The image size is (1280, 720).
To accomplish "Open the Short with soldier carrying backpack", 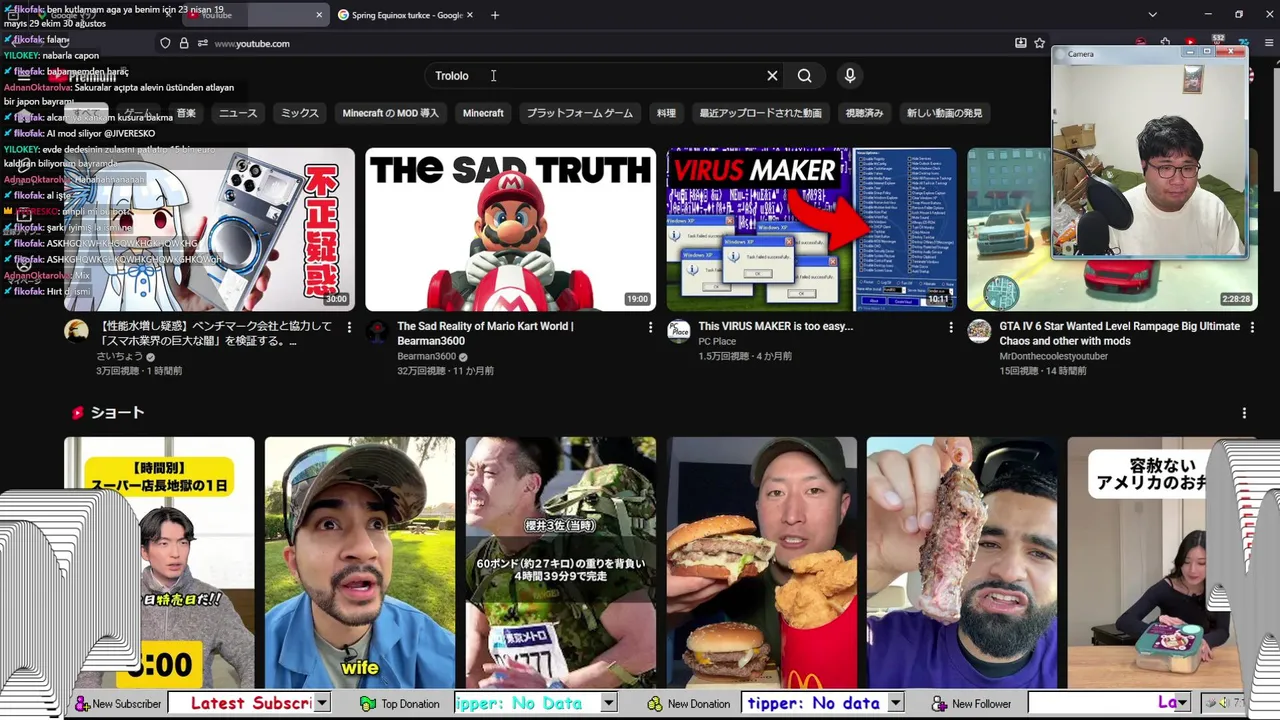I will [561, 562].
